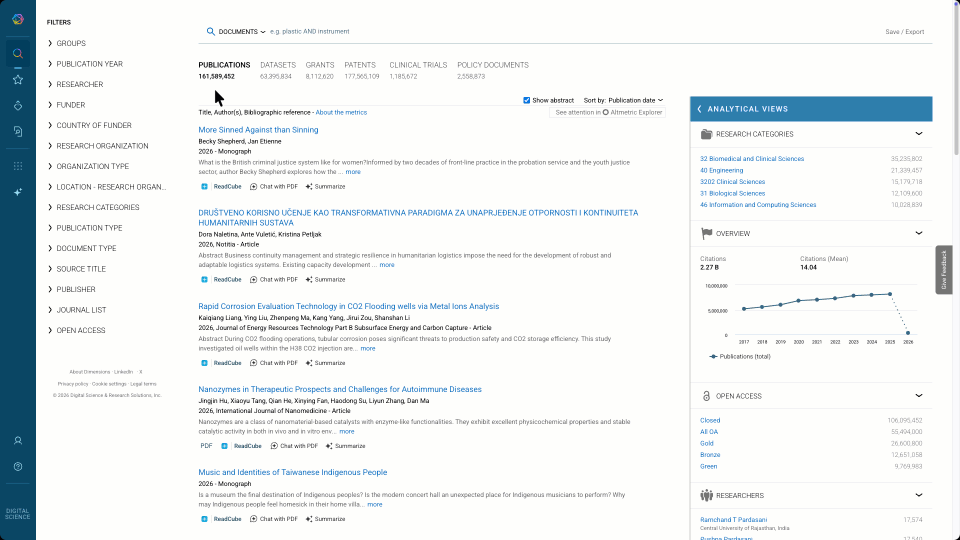Switch to the DATASETS tab
The image size is (960, 540).
tap(277, 70)
